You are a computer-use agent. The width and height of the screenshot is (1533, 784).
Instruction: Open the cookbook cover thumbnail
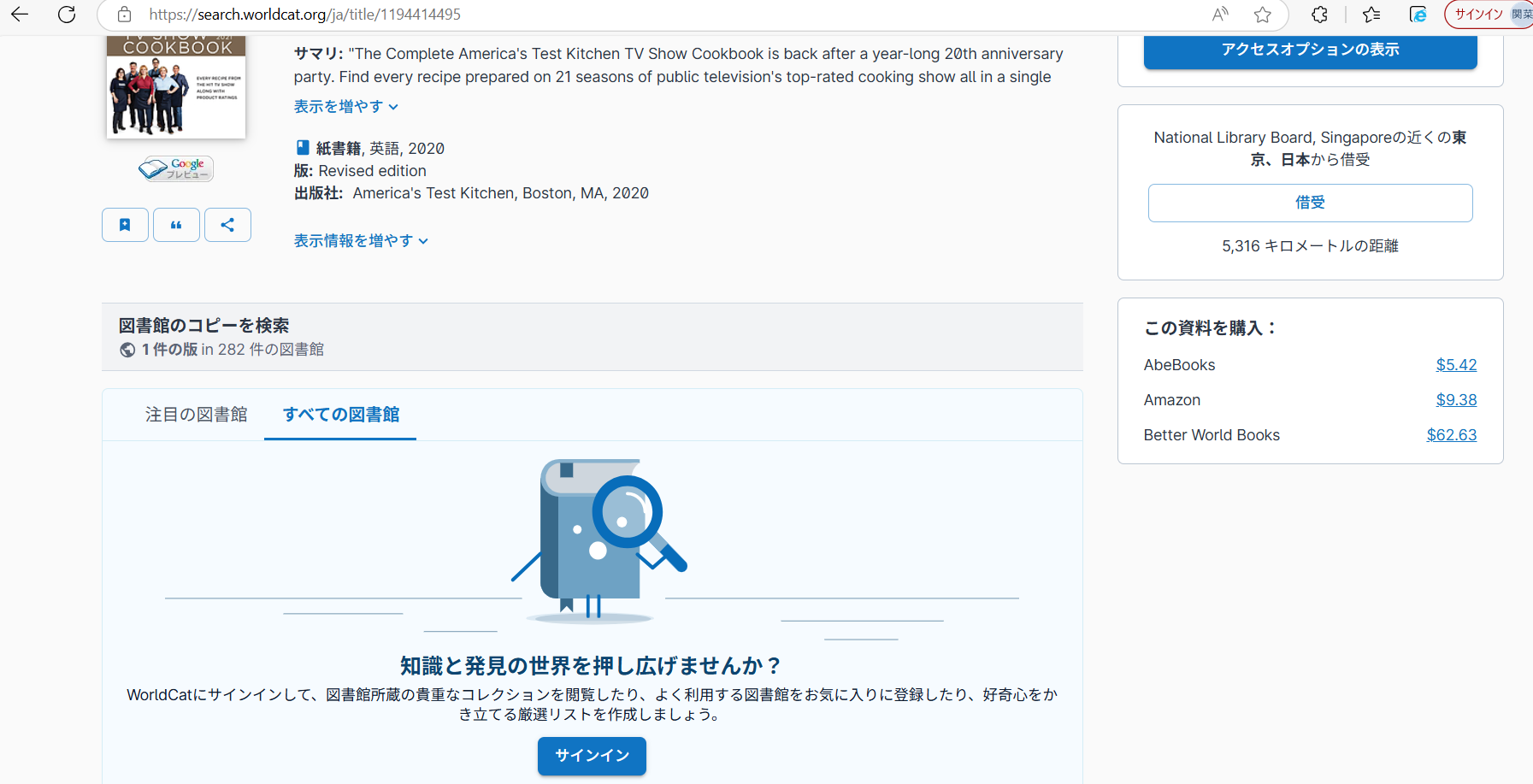(x=176, y=86)
